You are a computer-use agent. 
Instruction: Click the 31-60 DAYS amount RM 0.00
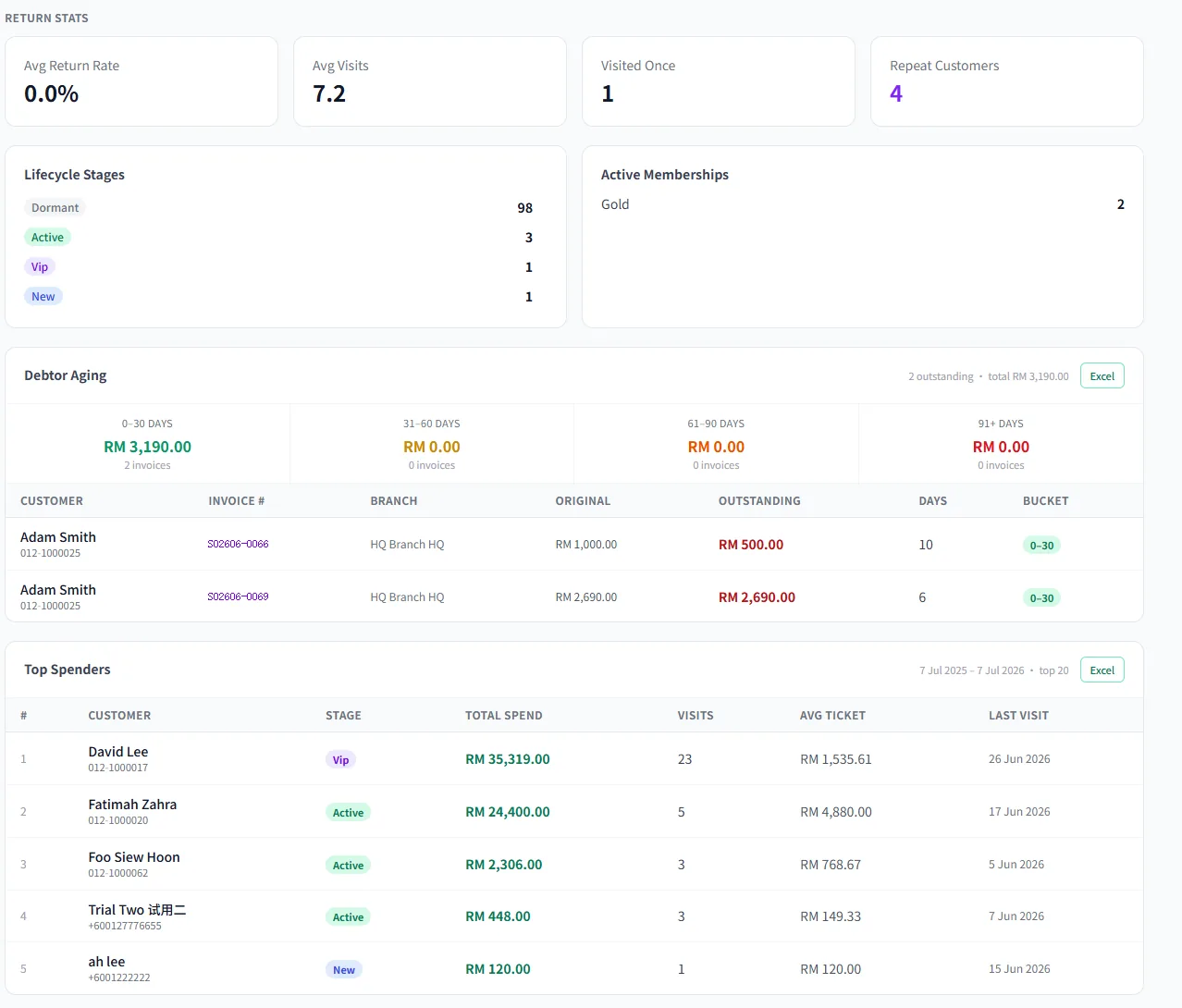point(432,447)
